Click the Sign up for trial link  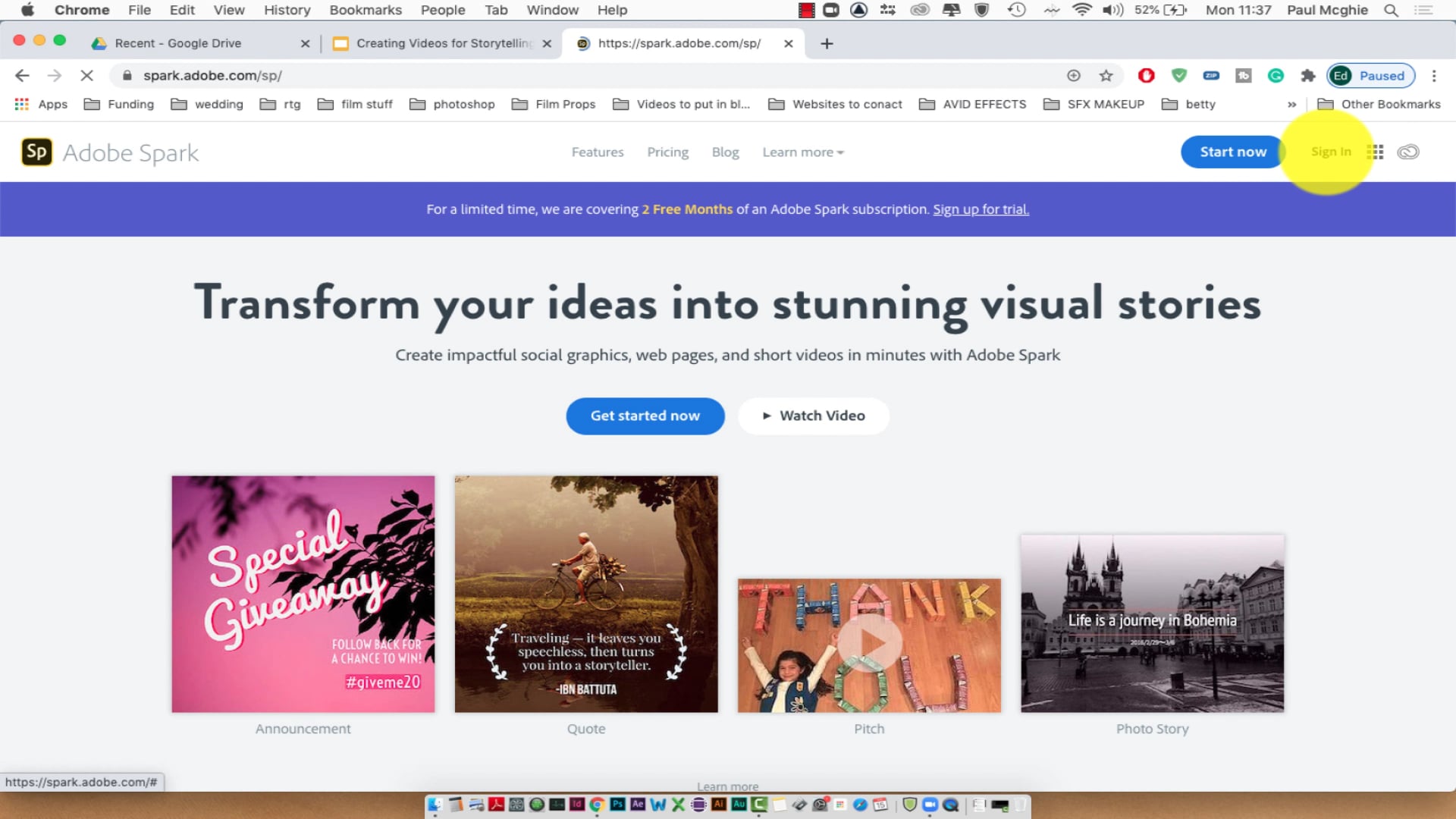[x=981, y=209]
